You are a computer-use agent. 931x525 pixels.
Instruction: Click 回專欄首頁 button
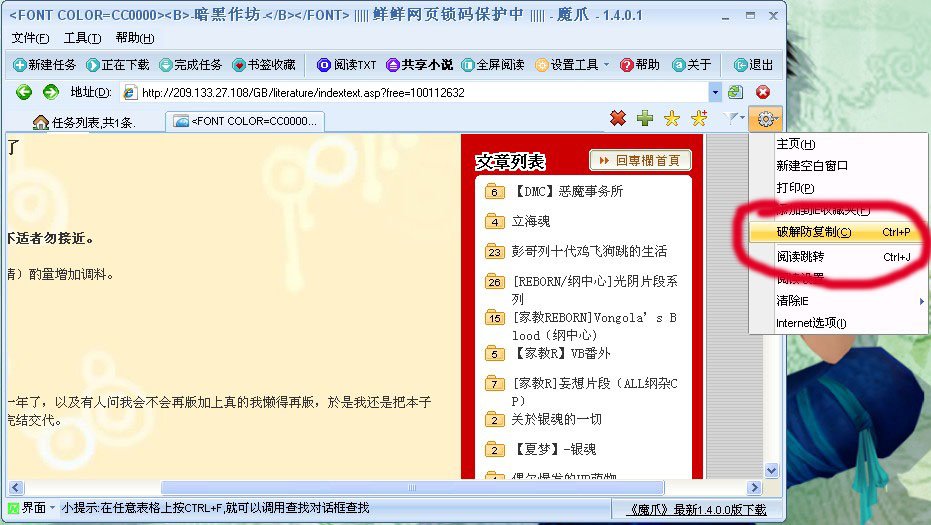(640, 160)
